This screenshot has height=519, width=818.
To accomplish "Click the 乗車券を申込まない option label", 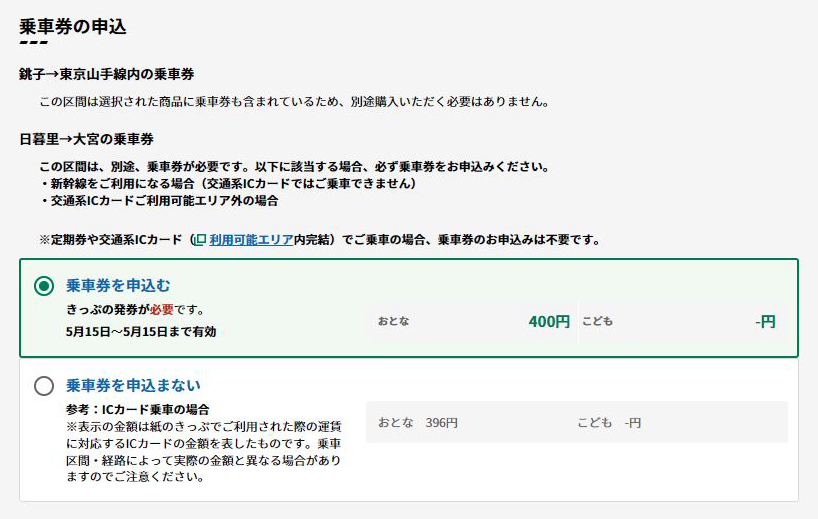I will [x=133, y=385].
